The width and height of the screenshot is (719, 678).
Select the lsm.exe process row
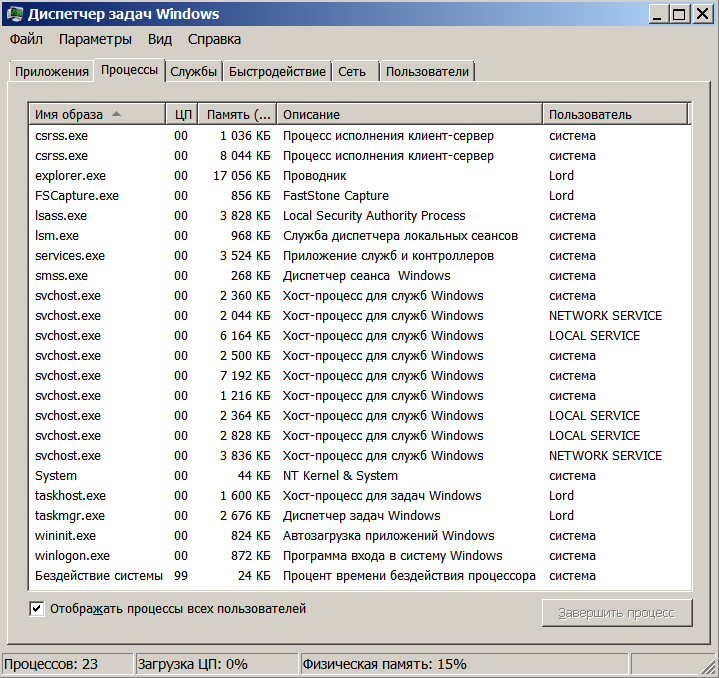pos(360,236)
